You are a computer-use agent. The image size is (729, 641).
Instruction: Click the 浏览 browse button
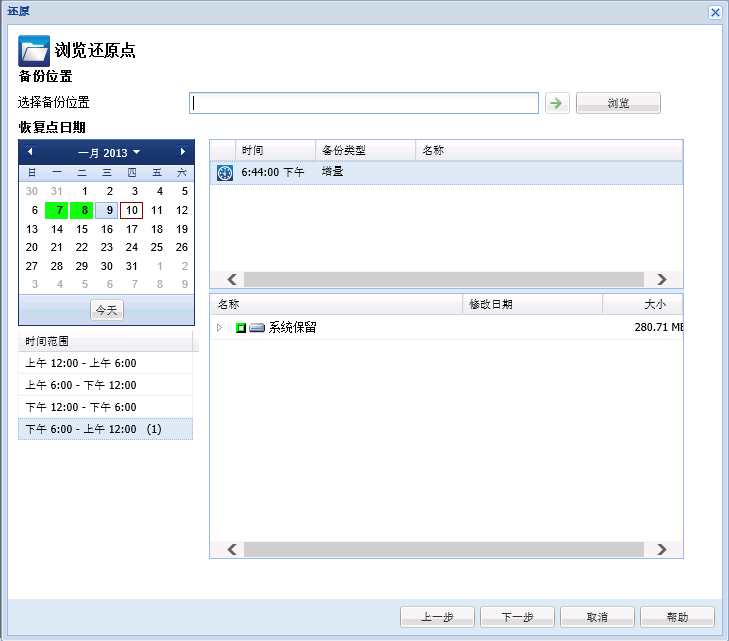(618, 103)
